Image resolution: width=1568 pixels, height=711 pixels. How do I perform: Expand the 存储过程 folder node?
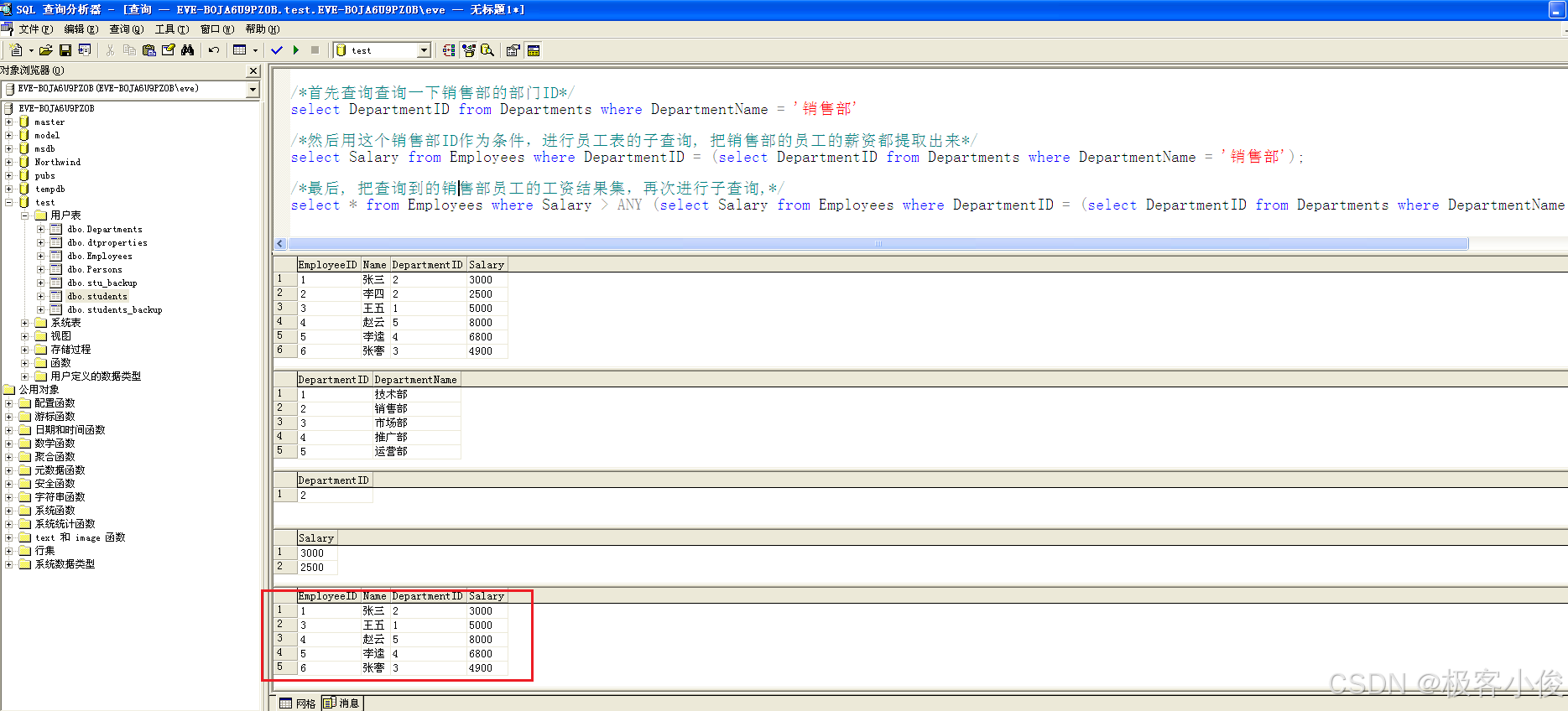click(25, 350)
